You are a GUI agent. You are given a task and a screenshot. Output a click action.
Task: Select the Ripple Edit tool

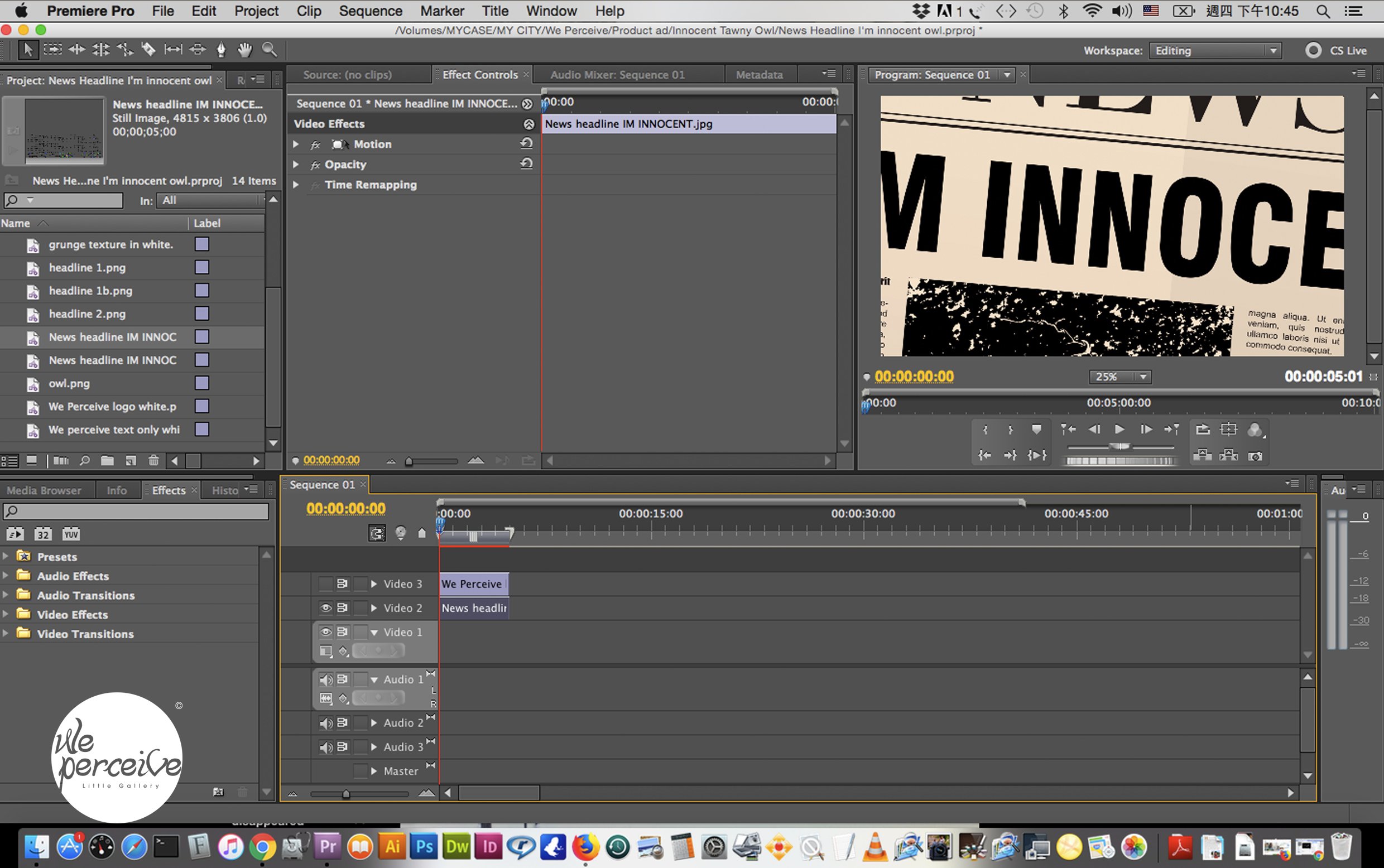point(76,50)
